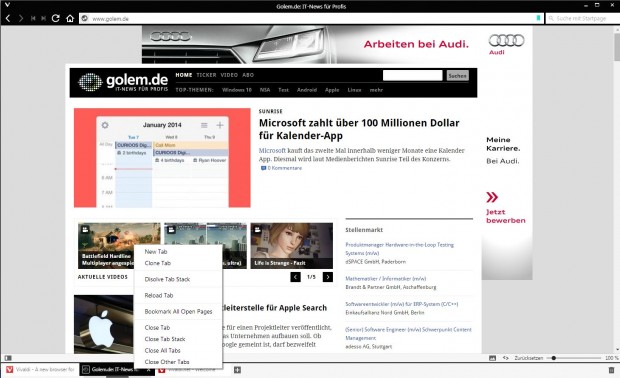The width and height of the screenshot is (620, 378).
Task: Click the golem site search box
Action: click(412, 75)
